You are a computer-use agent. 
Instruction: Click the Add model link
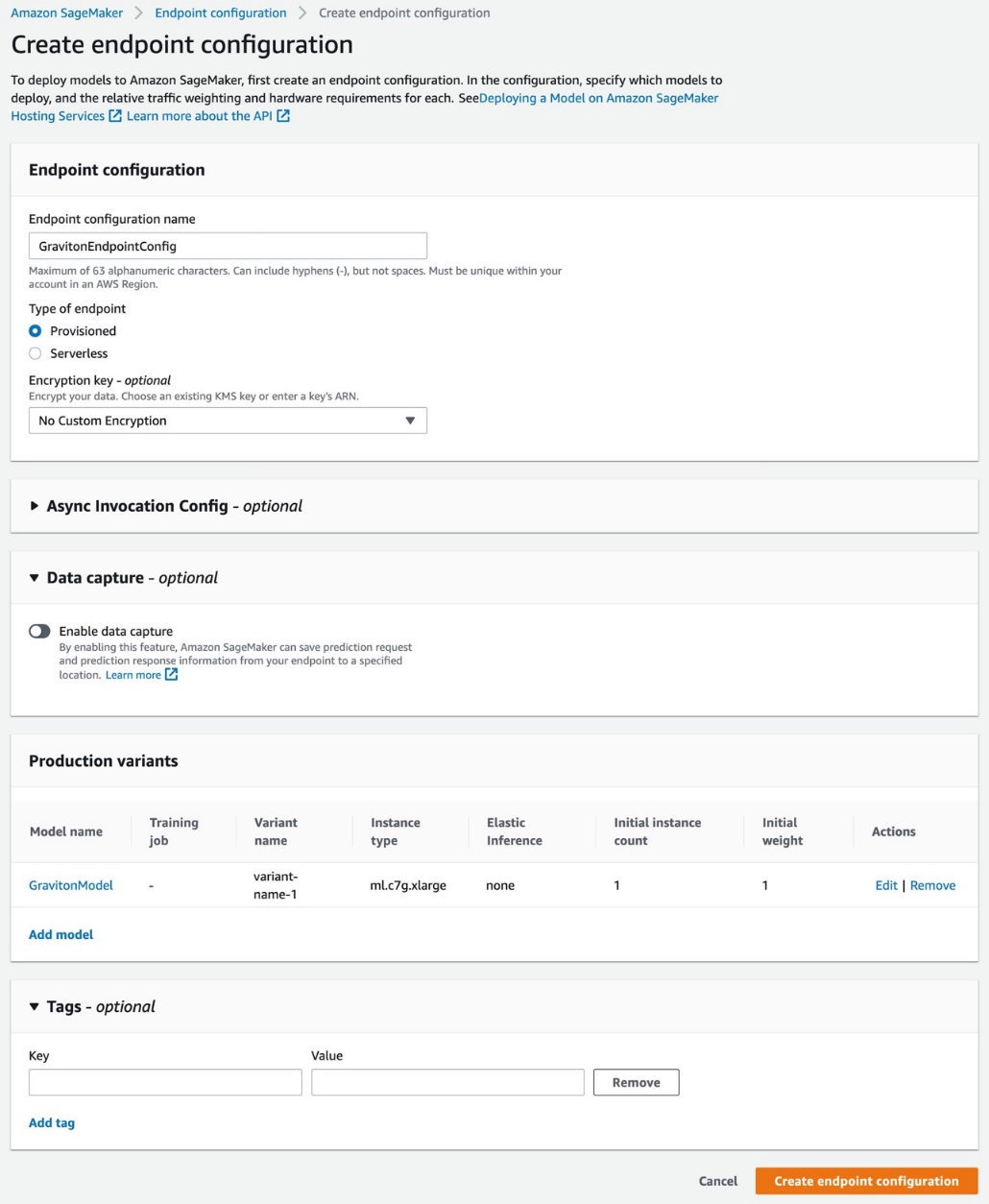61,934
